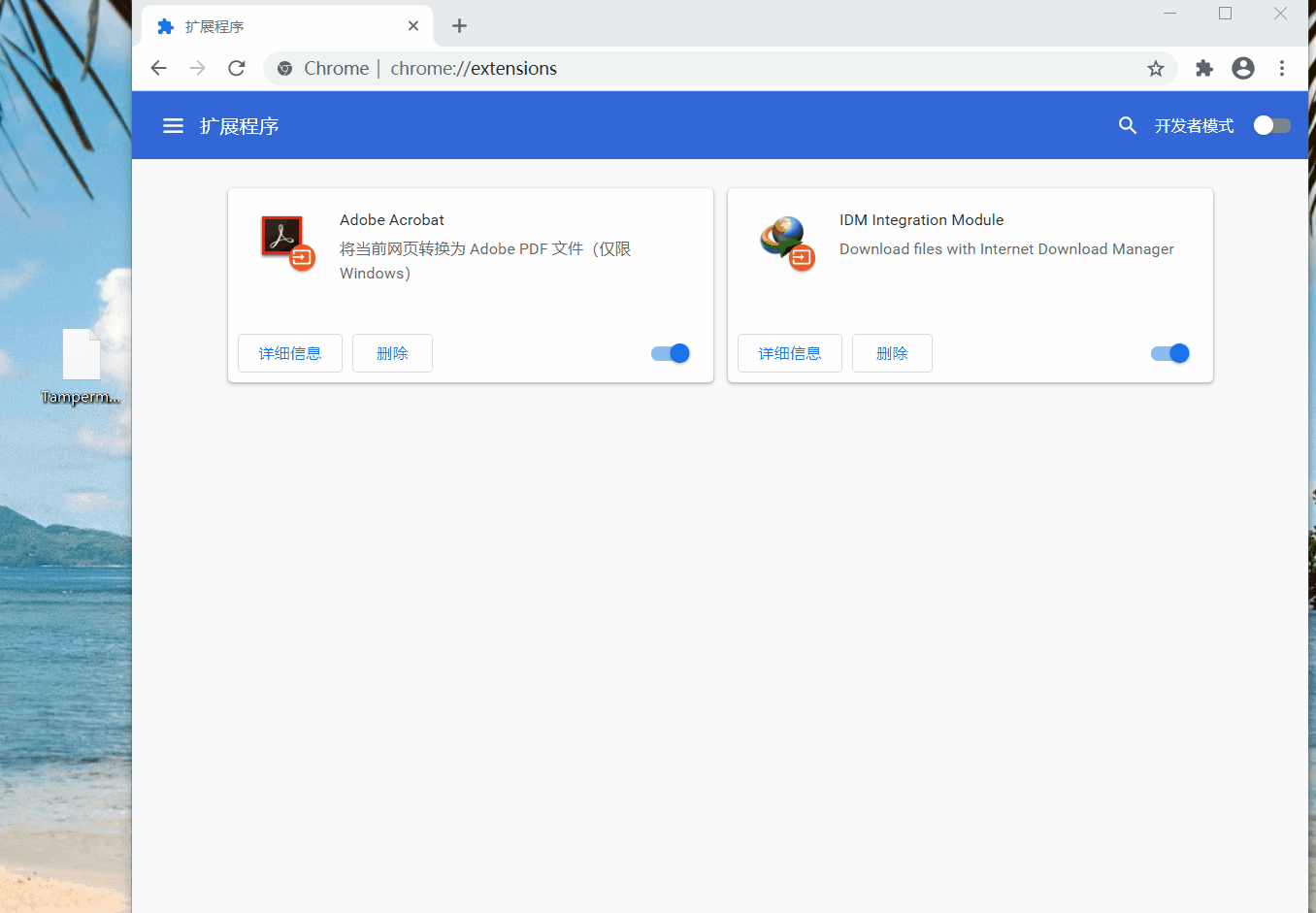Reload the current page
Screen dimensions: 1316x913
[237, 68]
